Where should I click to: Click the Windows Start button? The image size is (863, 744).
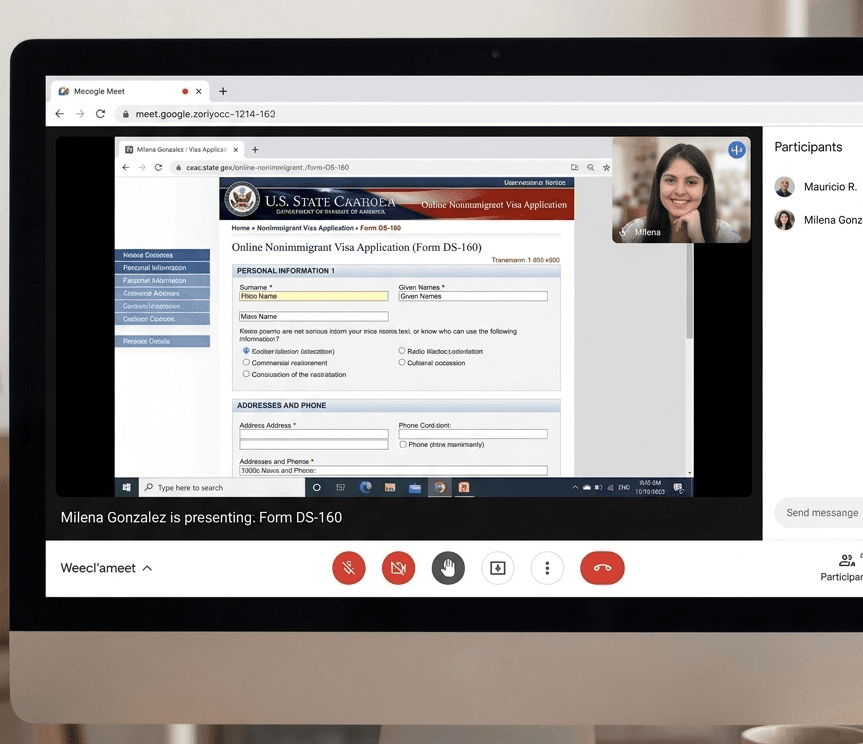click(x=127, y=488)
